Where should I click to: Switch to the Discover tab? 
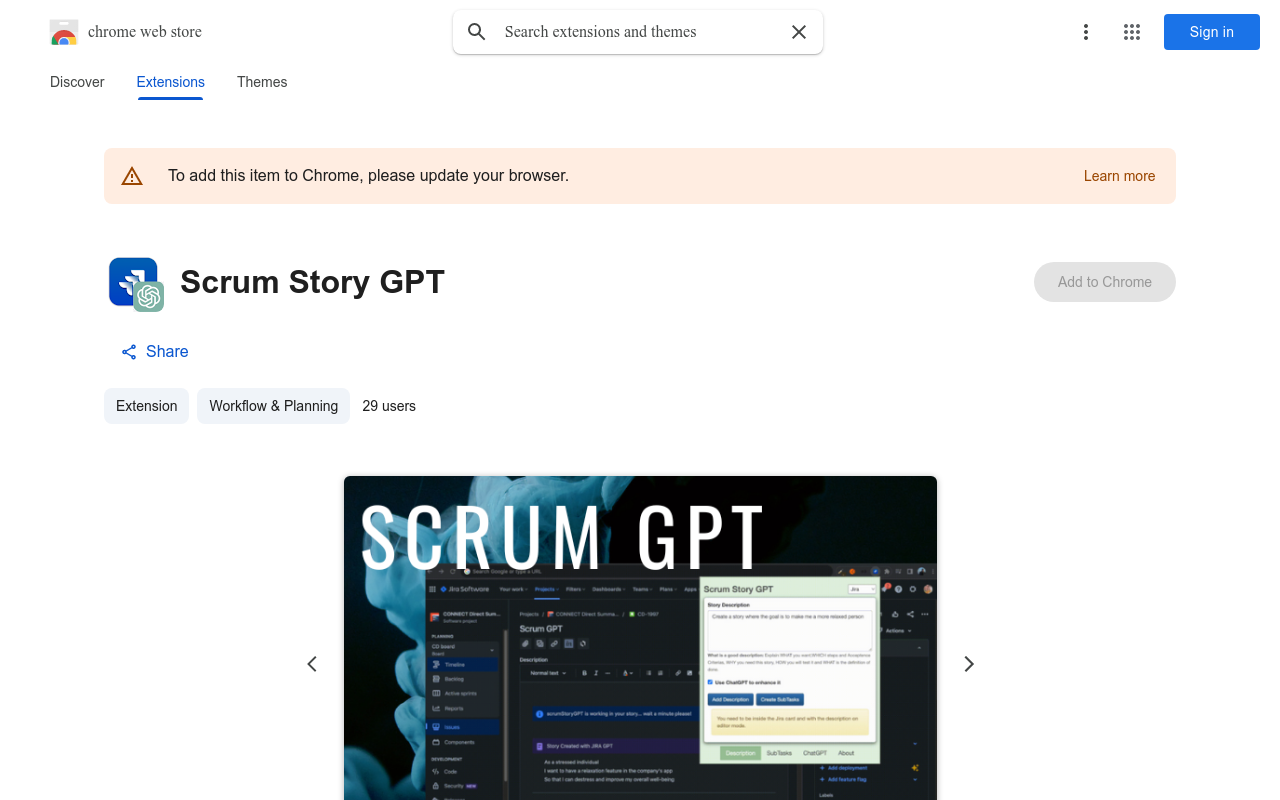coord(77,82)
